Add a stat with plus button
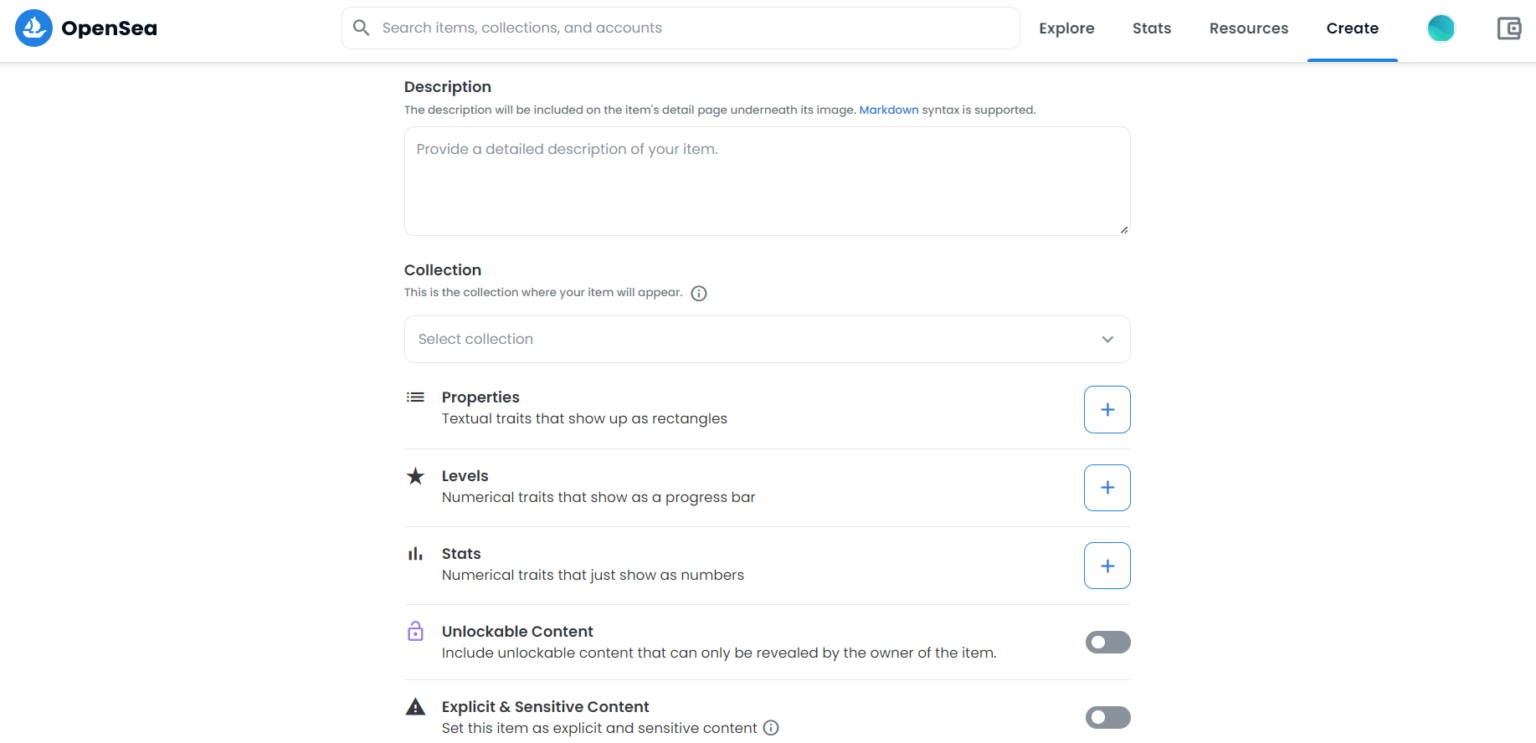The width and height of the screenshot is (1536, 743). click(x=1107, y=565)
